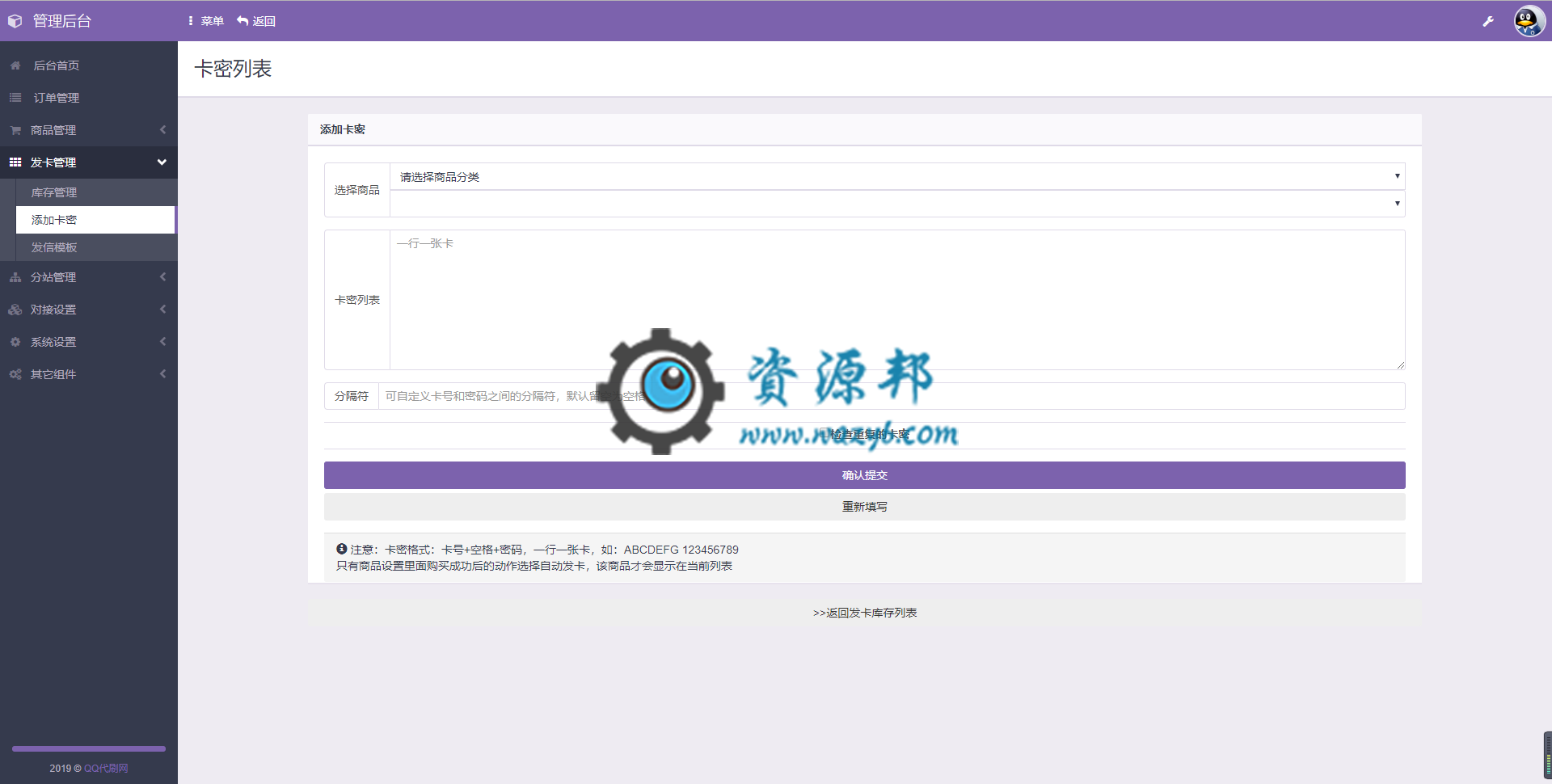1552x784 pixels.
Task: Click the gear icon for 系统设置
Action: [15, 342]
